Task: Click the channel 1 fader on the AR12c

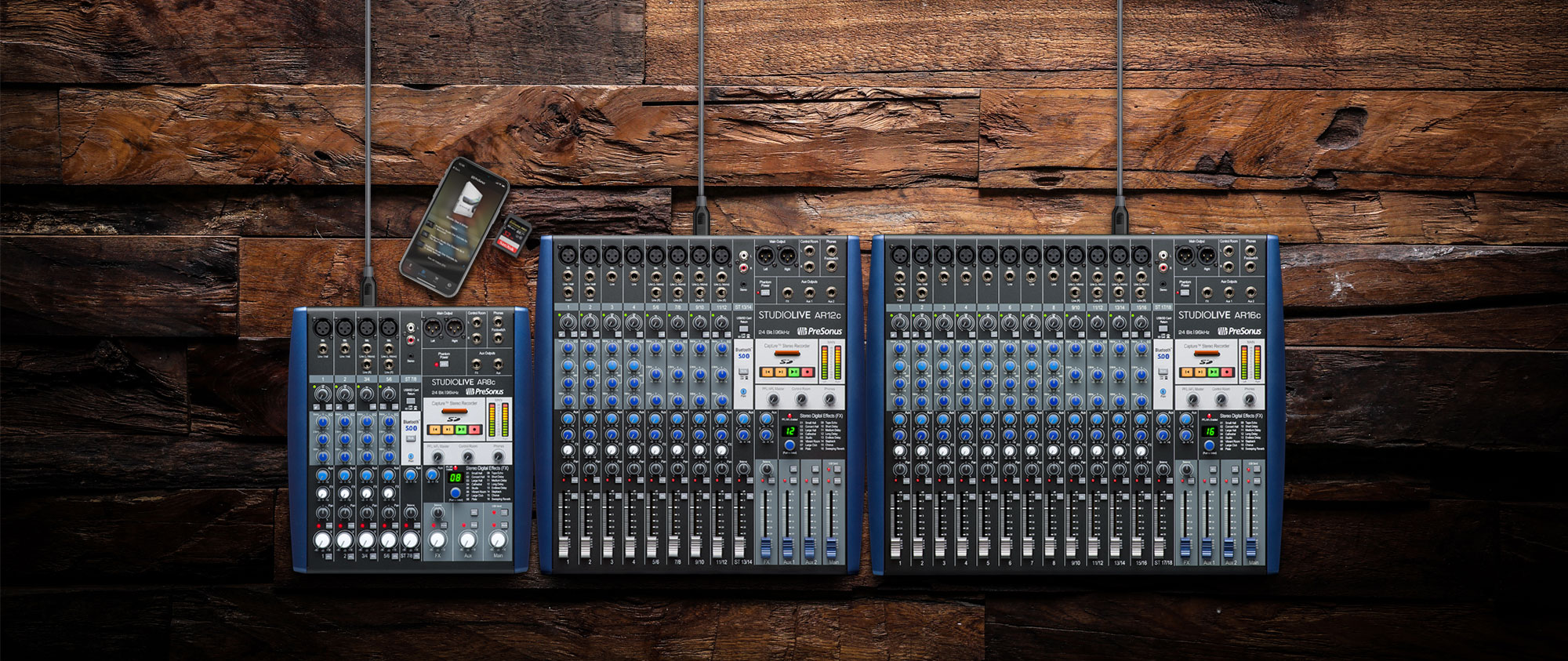Action: (564, 547)
